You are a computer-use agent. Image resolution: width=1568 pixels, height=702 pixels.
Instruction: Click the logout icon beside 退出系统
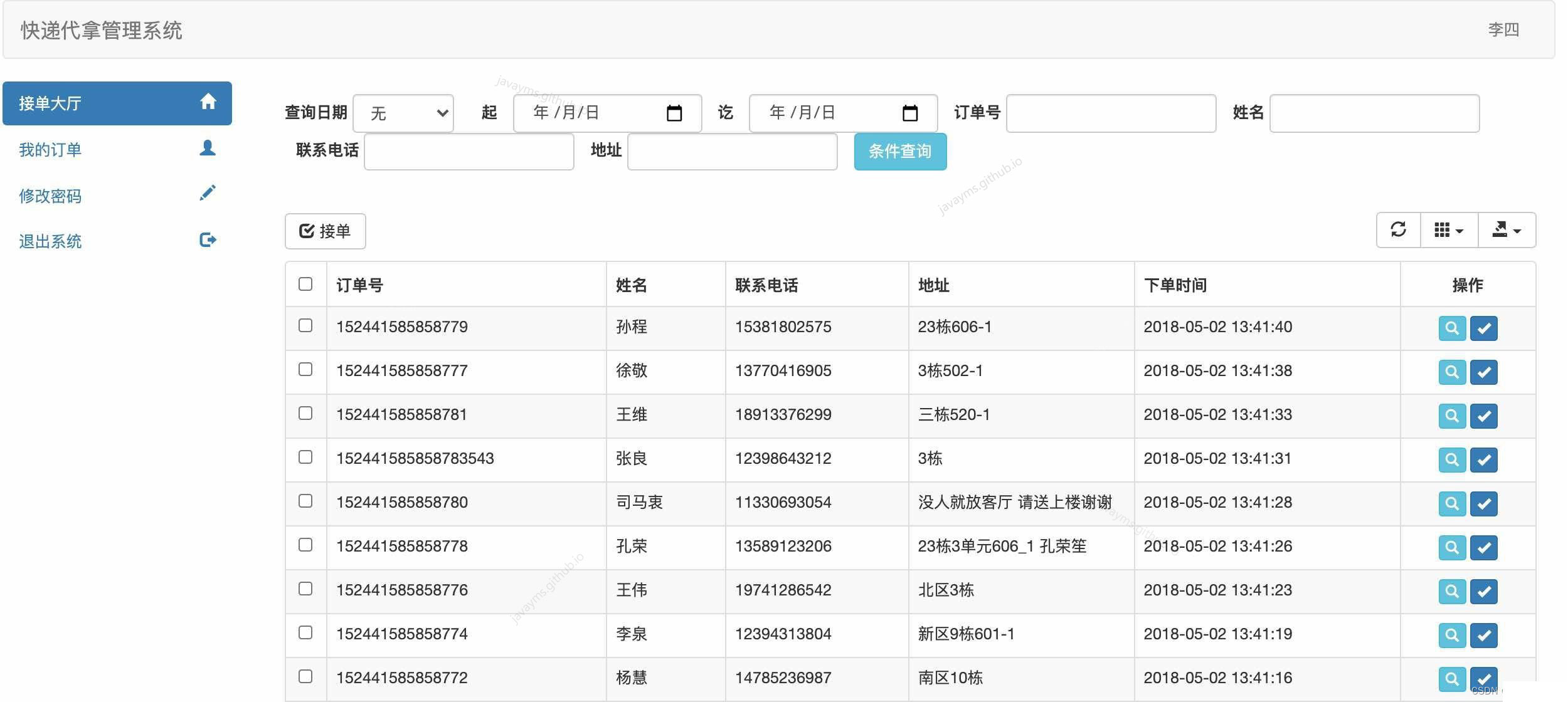coord(208,239)
